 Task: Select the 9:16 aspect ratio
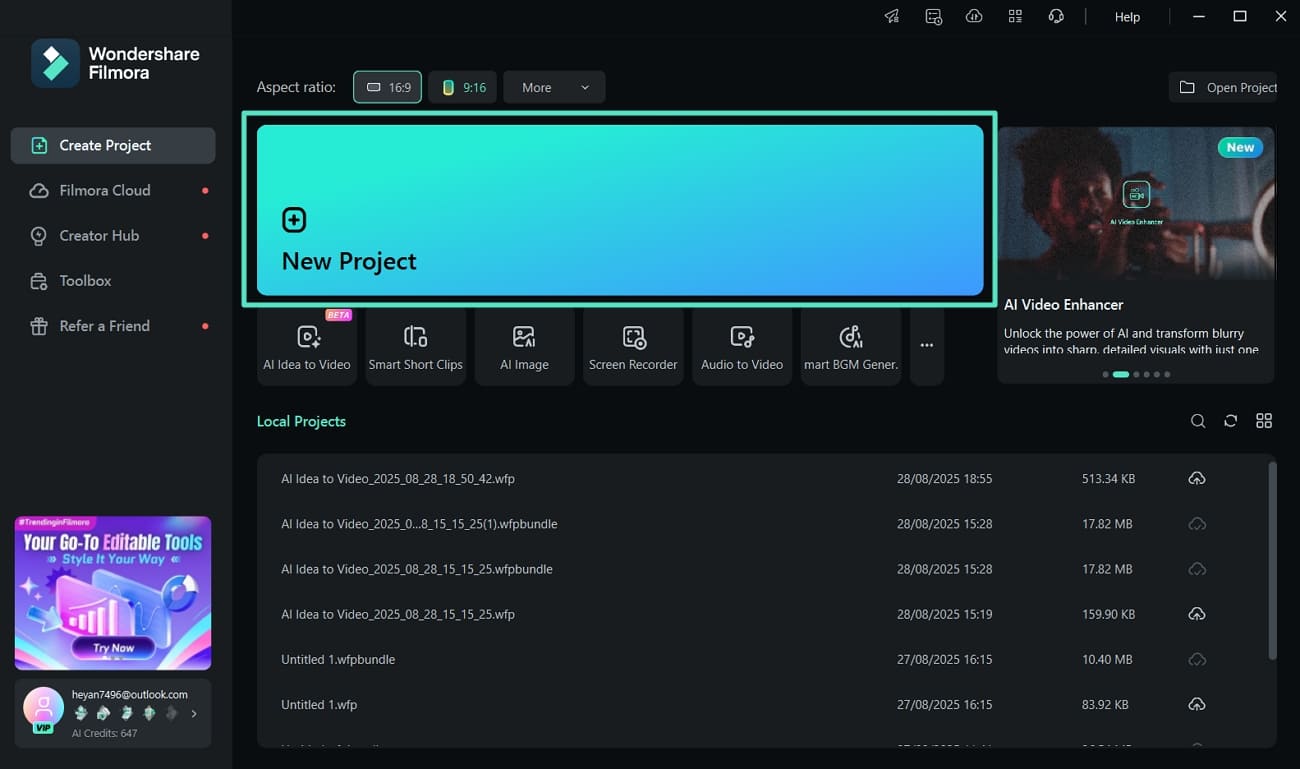coord(464,87)
